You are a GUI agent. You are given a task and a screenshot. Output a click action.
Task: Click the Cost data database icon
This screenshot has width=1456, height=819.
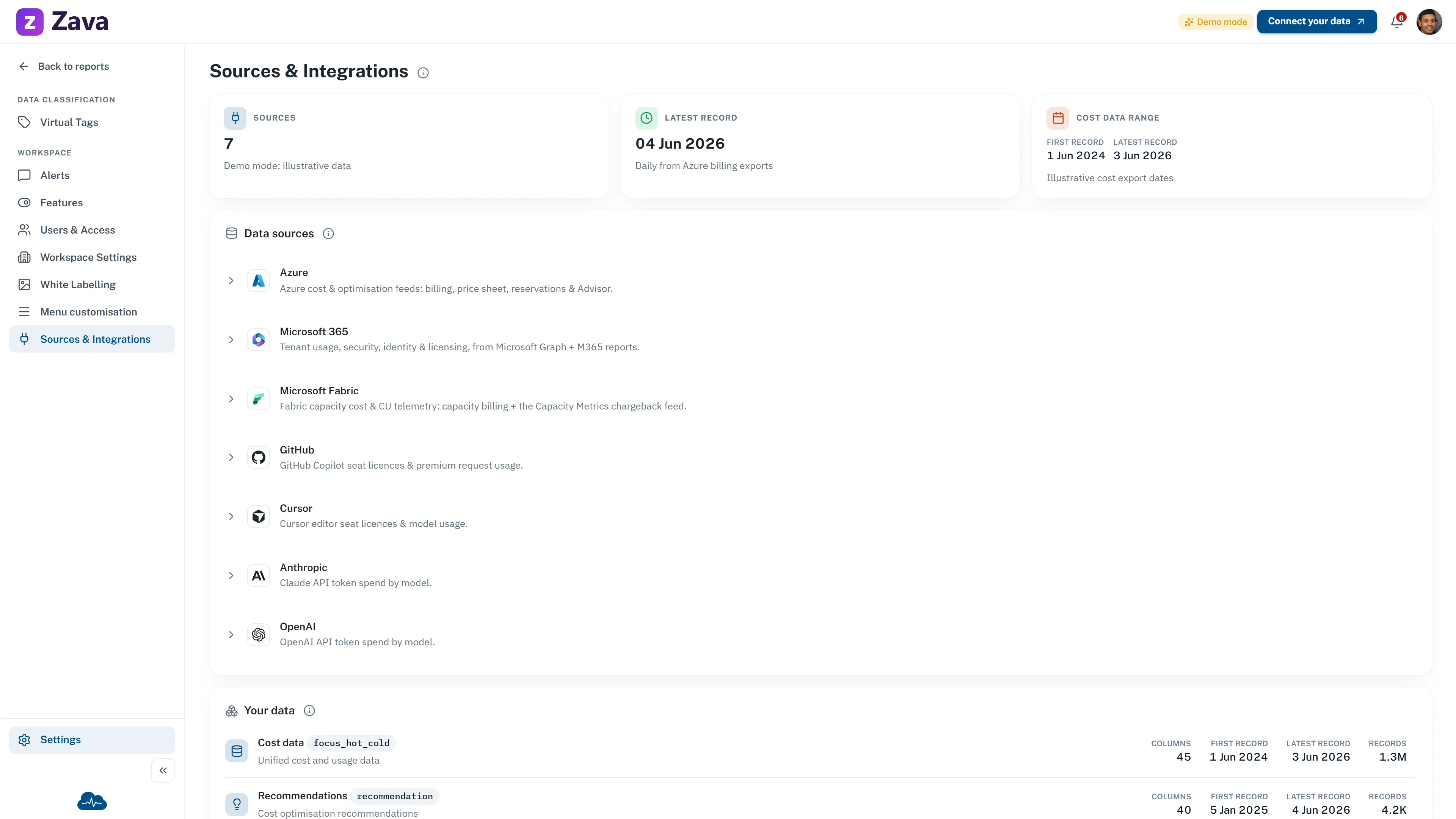tap(236, 751)
